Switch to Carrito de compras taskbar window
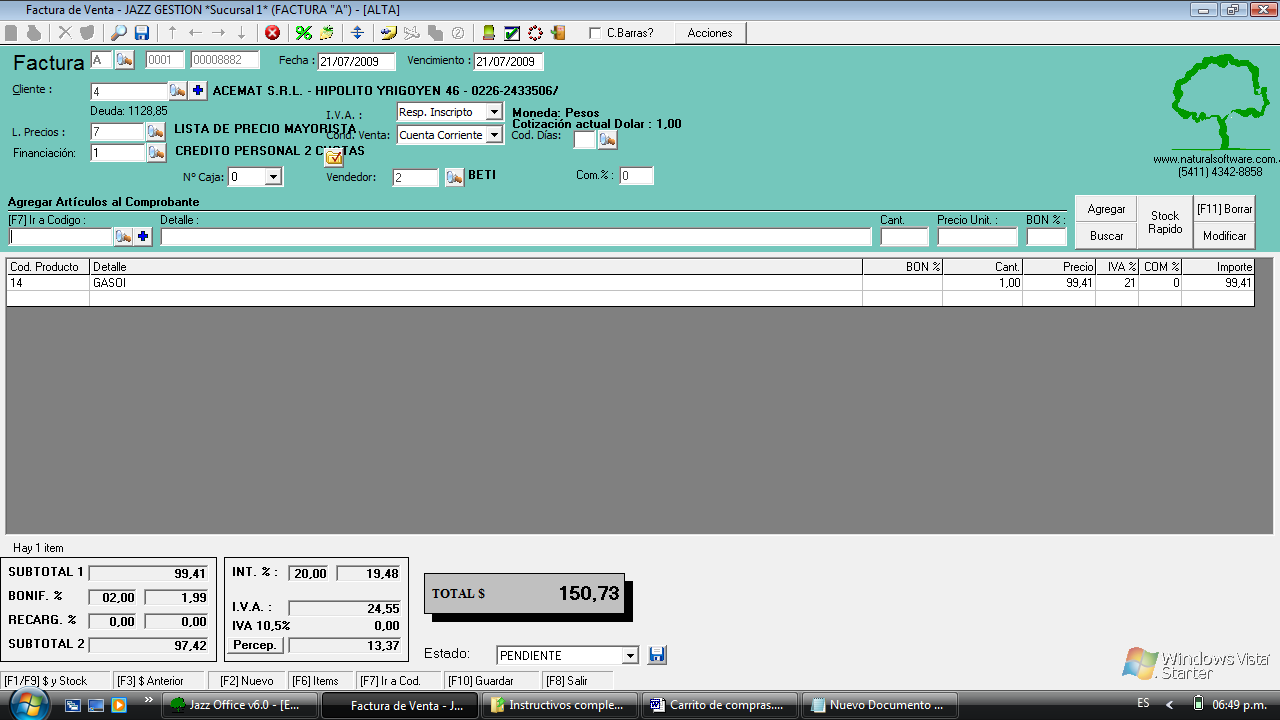Screen dimensions: 1280x720 (x=718, y=705)
